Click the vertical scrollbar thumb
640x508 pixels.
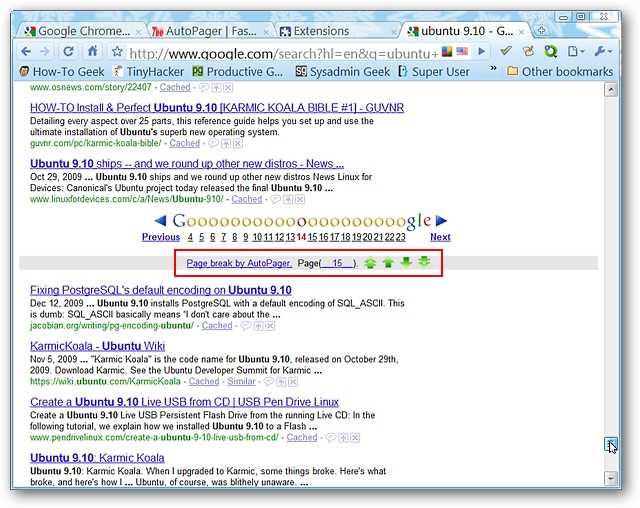click(611, 444)
